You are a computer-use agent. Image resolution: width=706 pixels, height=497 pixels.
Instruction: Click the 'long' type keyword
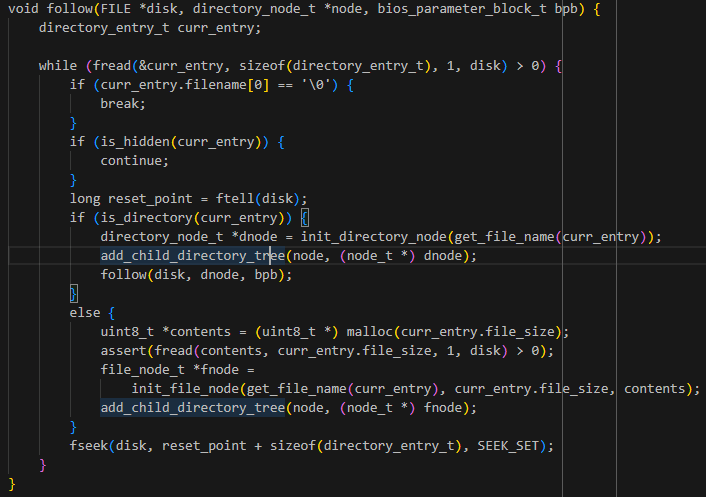tap(85, 199)
